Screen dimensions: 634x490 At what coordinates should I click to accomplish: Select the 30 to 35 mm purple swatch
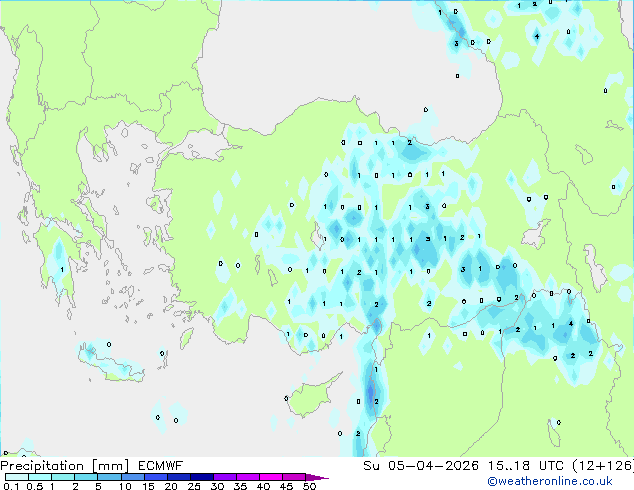pos(225,477)
